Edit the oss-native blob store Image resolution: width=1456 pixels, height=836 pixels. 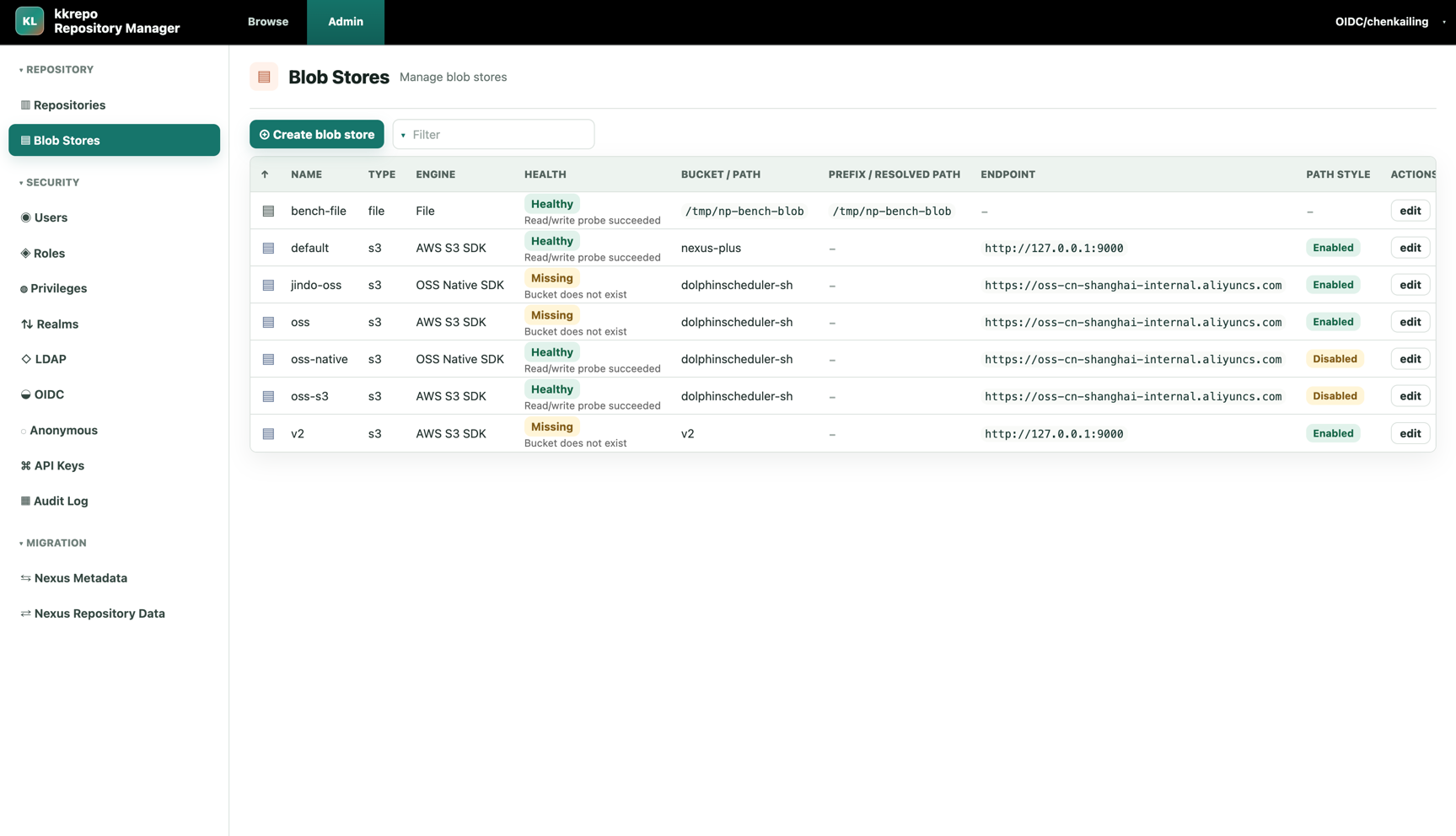pyautogui.click(x=1410, y=359)
